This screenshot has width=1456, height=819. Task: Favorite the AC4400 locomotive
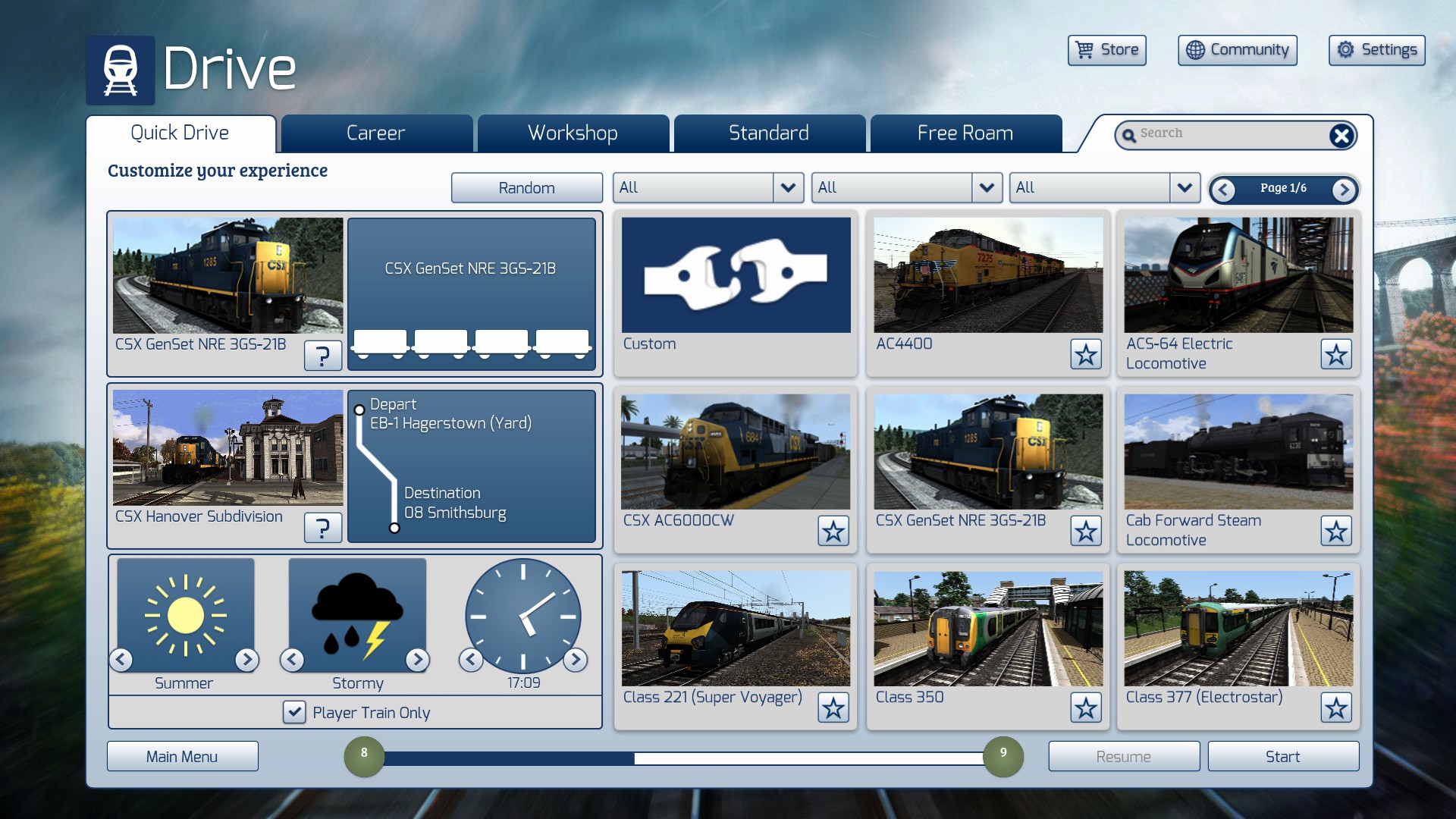[x=1086, y=354]
